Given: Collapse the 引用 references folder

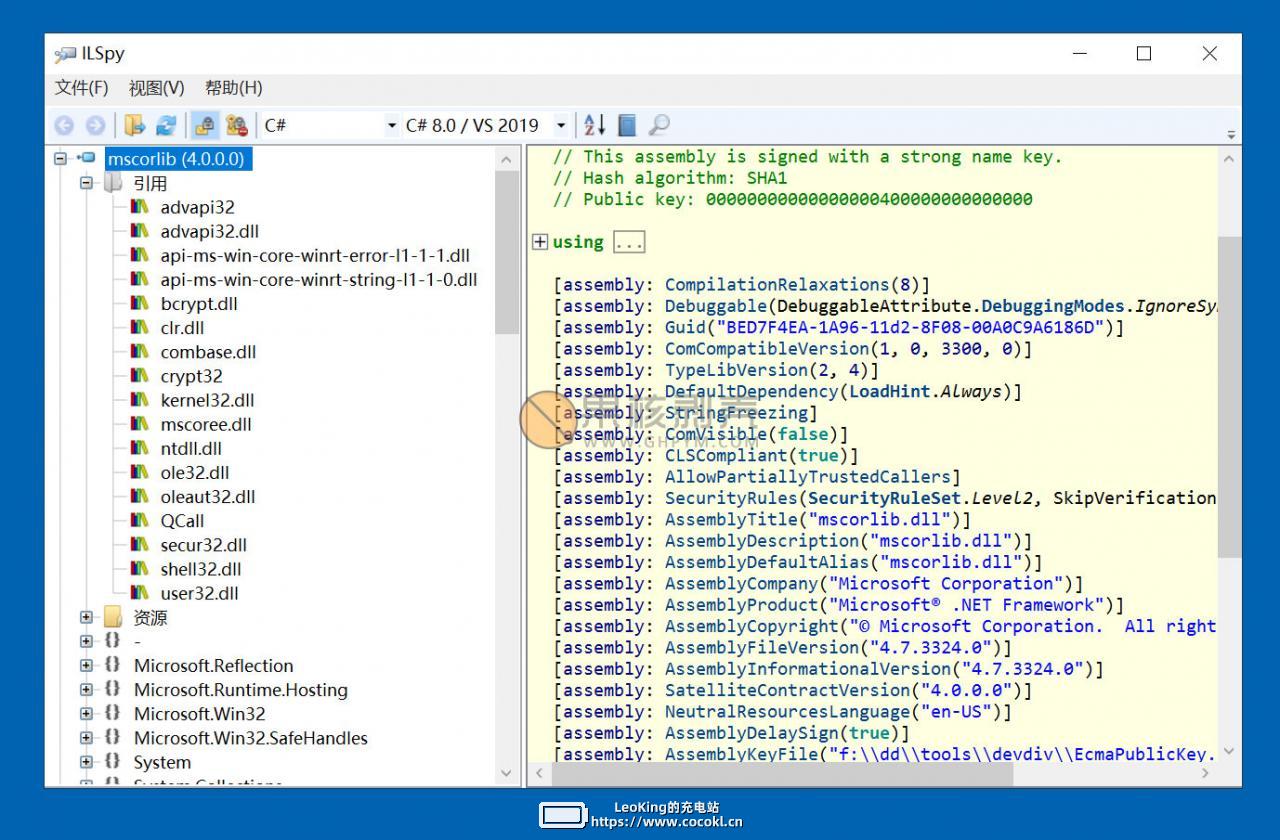Looking at the screenshot, I should coord(86,183).
